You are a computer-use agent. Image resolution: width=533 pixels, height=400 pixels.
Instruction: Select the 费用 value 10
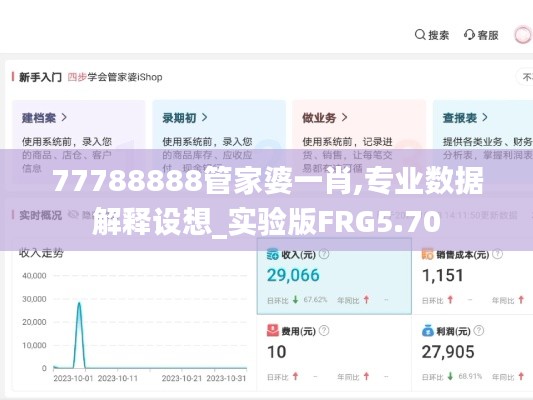[277, 352]
